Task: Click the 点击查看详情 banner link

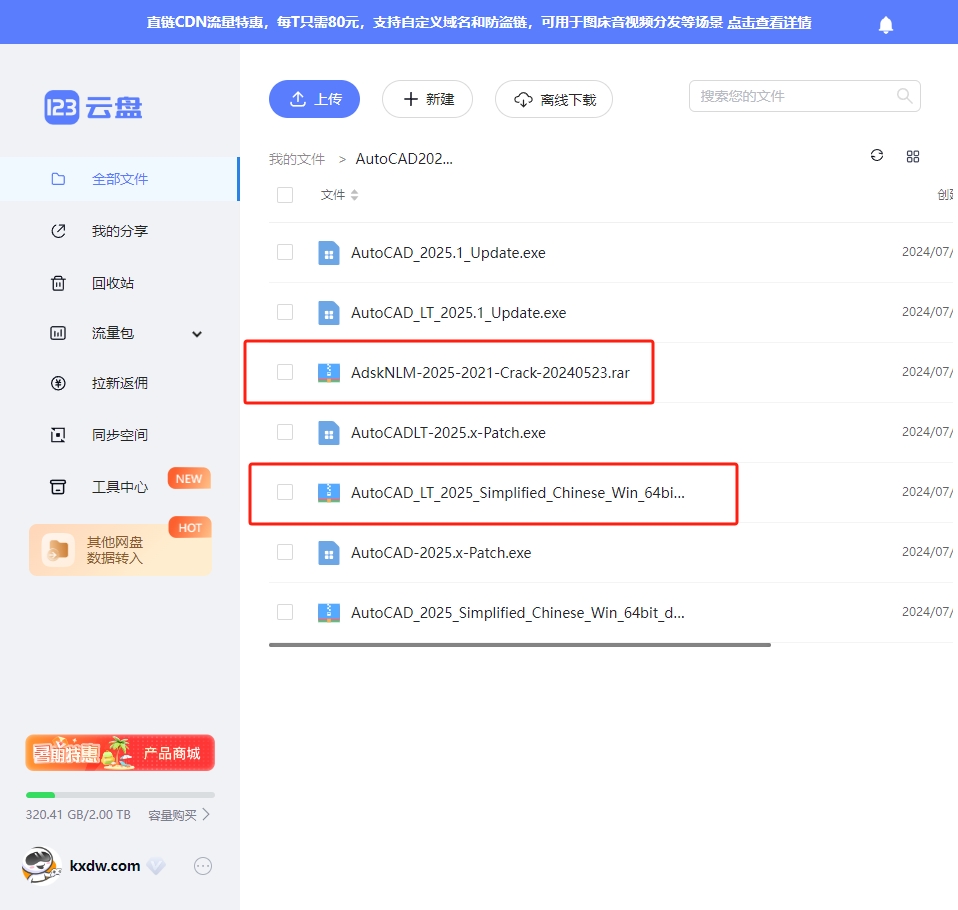Action: (x=769, y=23)
